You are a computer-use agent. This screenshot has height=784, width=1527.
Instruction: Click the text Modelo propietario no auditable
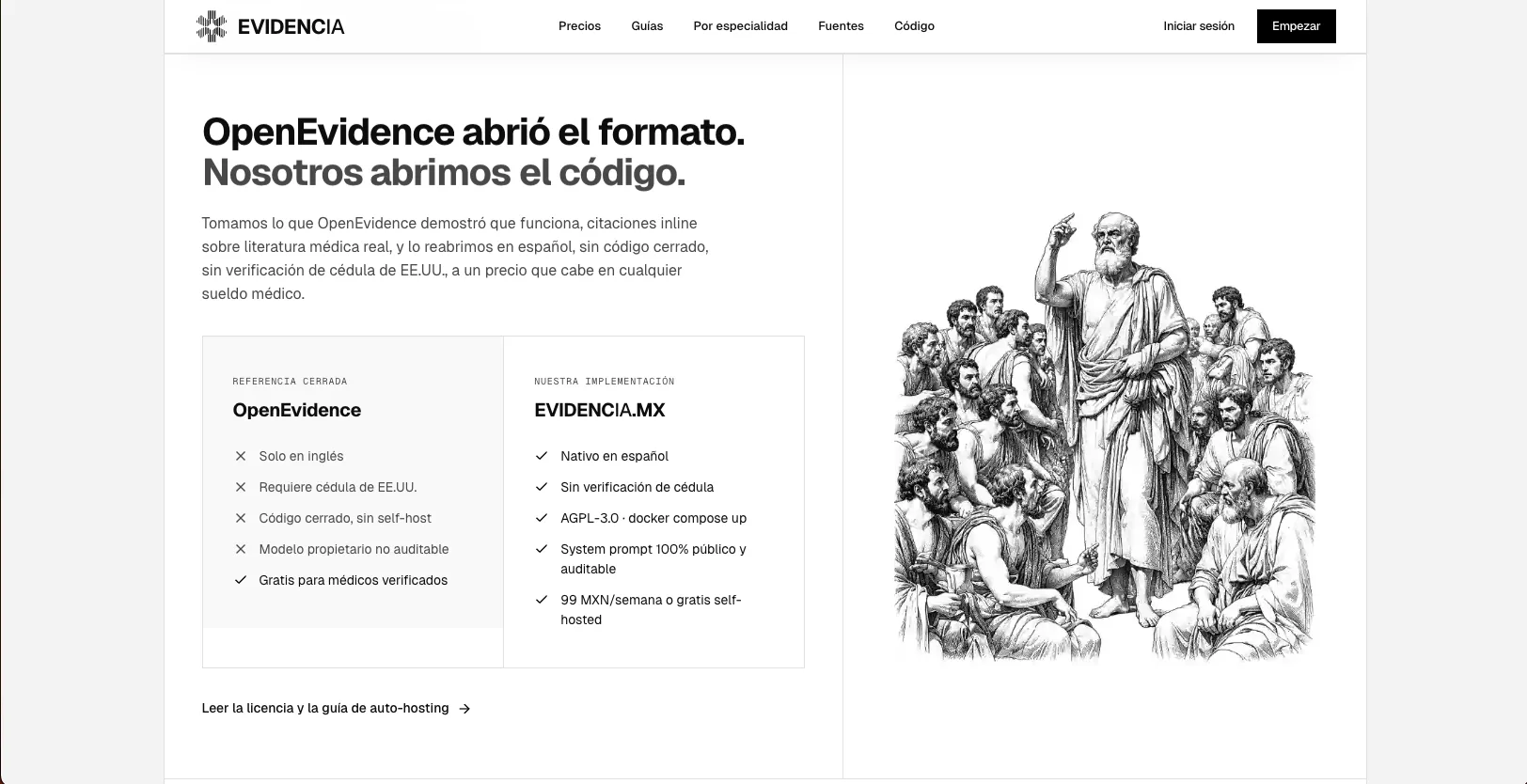pyautogui.click(x=354, y=549)
